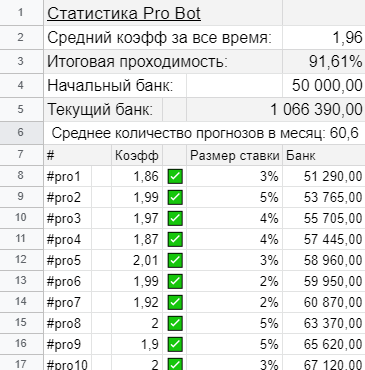Select the 'Размер ставки' header cell
The image size is (365, 370).
coord(235,155)
